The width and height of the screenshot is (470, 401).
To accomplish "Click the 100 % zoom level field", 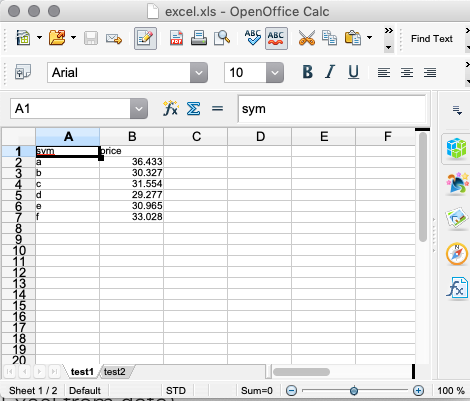I will coord(451,391).
